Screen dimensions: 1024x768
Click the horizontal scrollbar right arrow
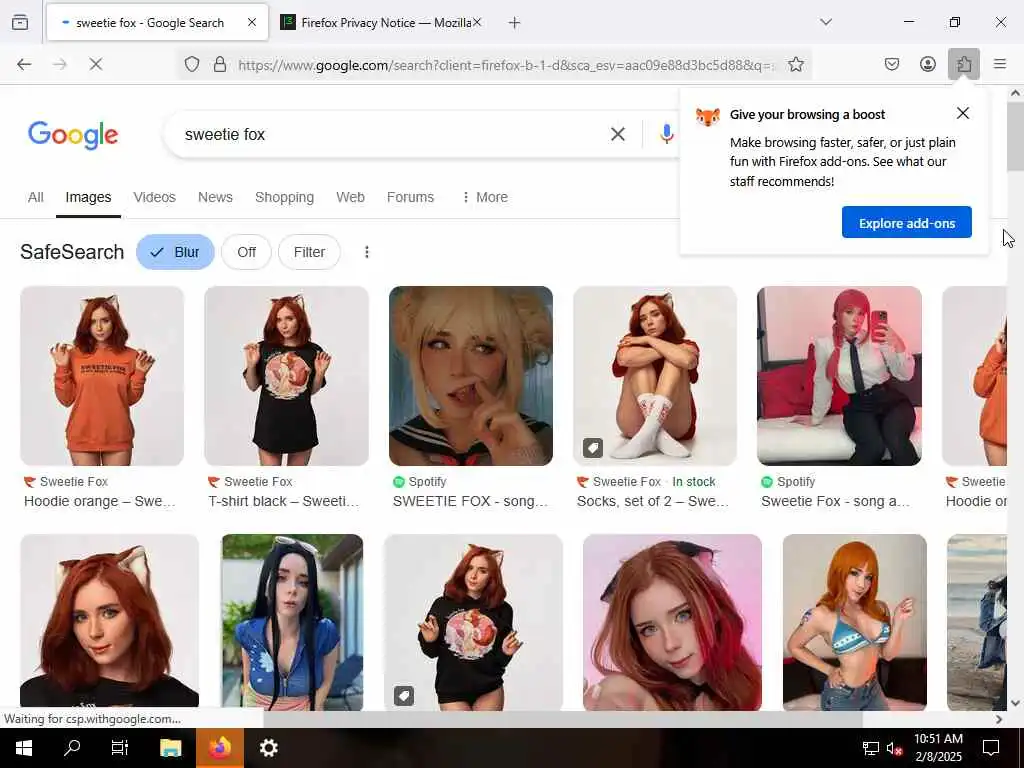[x=999, y=719]
